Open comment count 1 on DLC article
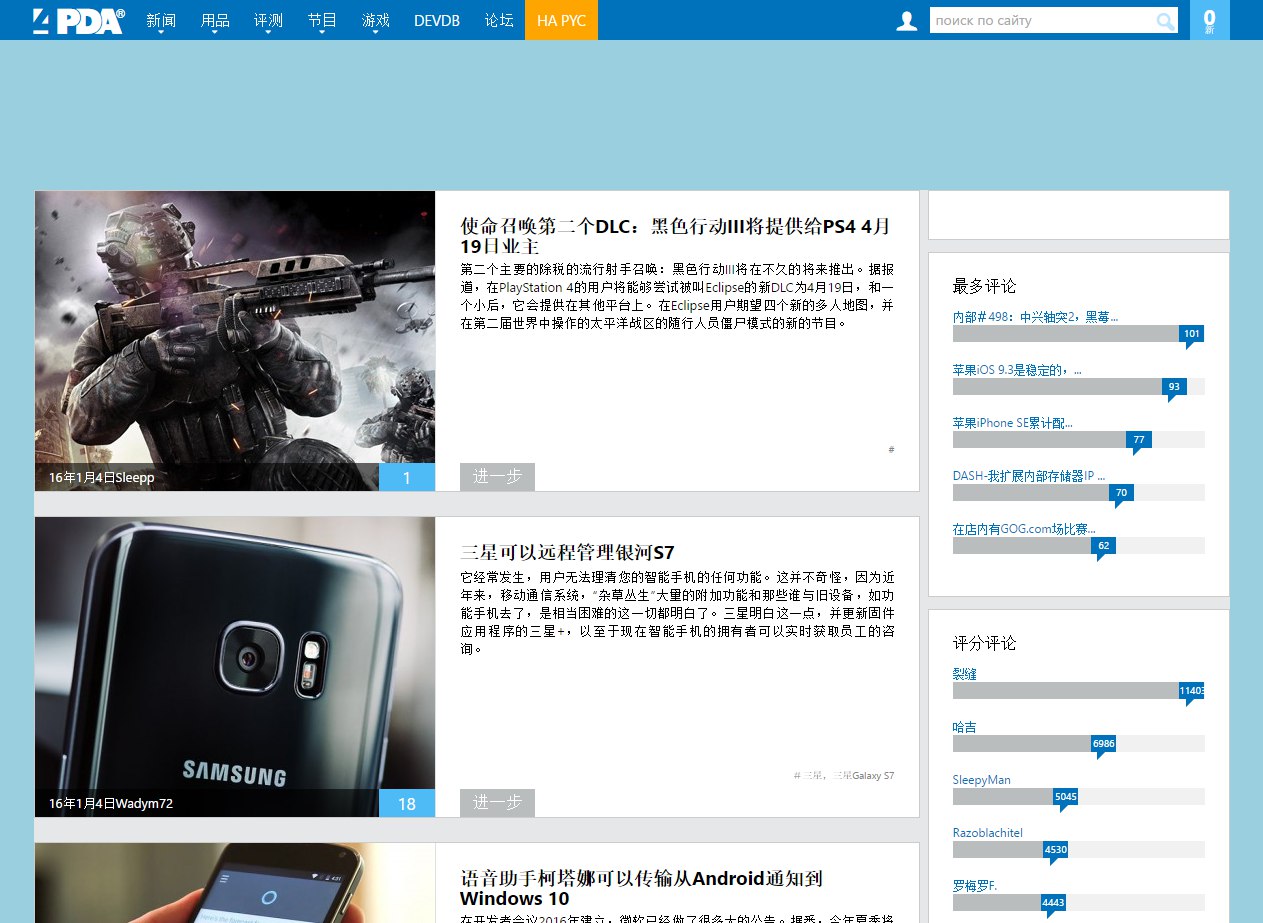The height and width of the screenshot is (923, 1263). click(407, 477)
